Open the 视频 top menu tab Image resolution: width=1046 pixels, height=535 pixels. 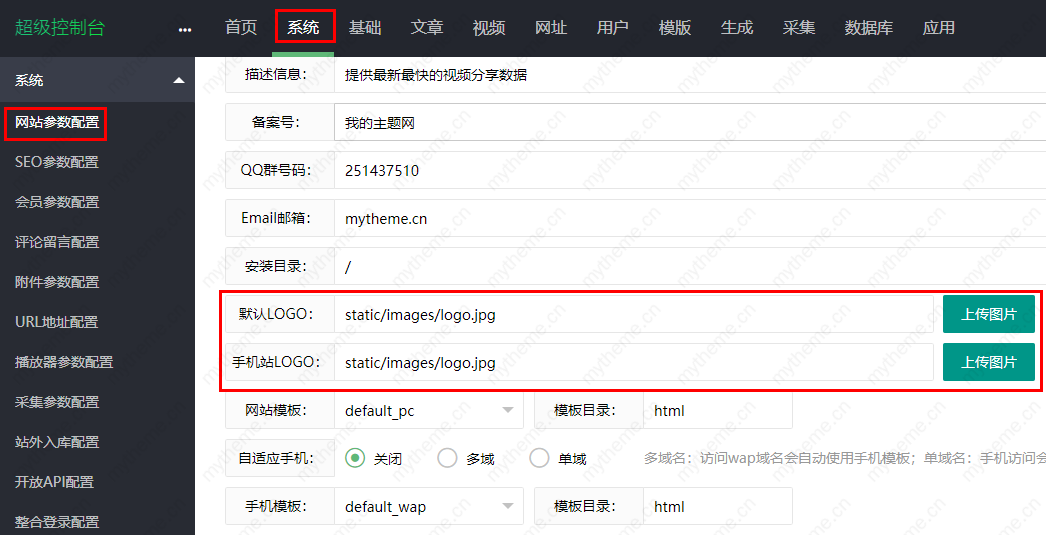click(489, 28)
